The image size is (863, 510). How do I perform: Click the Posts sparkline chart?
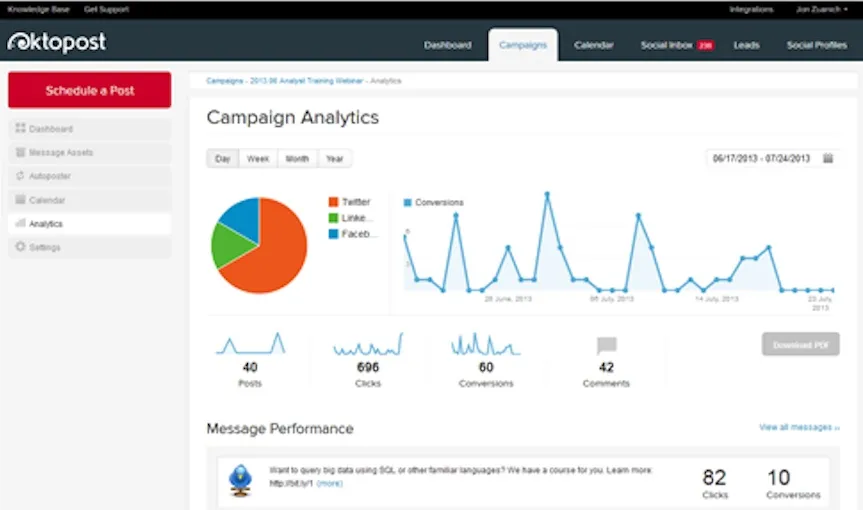tap(251, 343)
